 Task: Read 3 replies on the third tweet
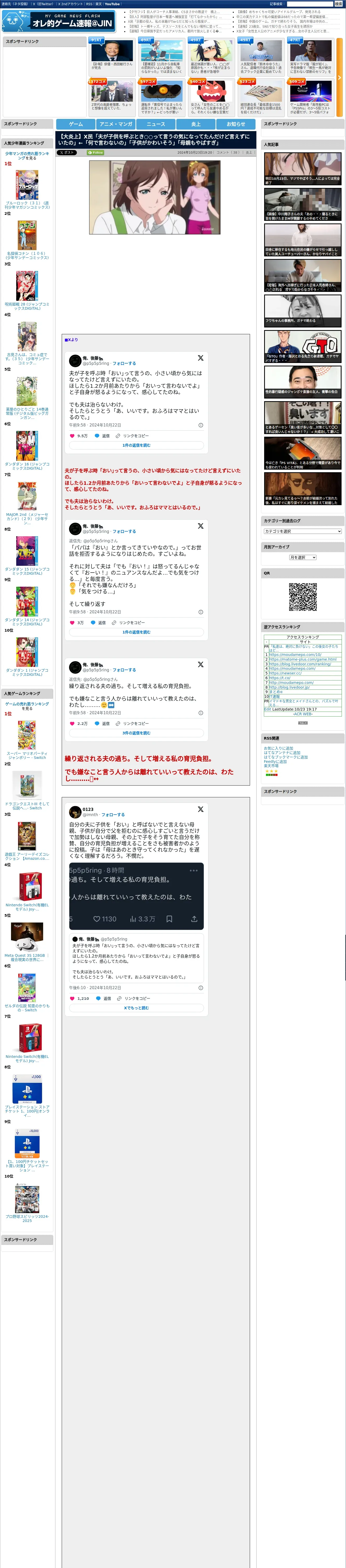(137, 733)
